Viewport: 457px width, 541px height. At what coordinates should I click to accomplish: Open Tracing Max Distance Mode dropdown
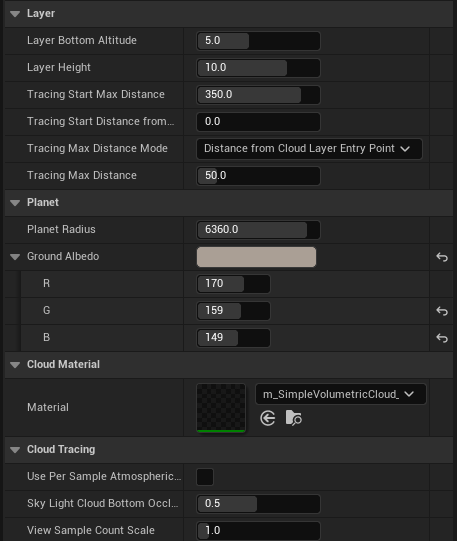[309, 149]
